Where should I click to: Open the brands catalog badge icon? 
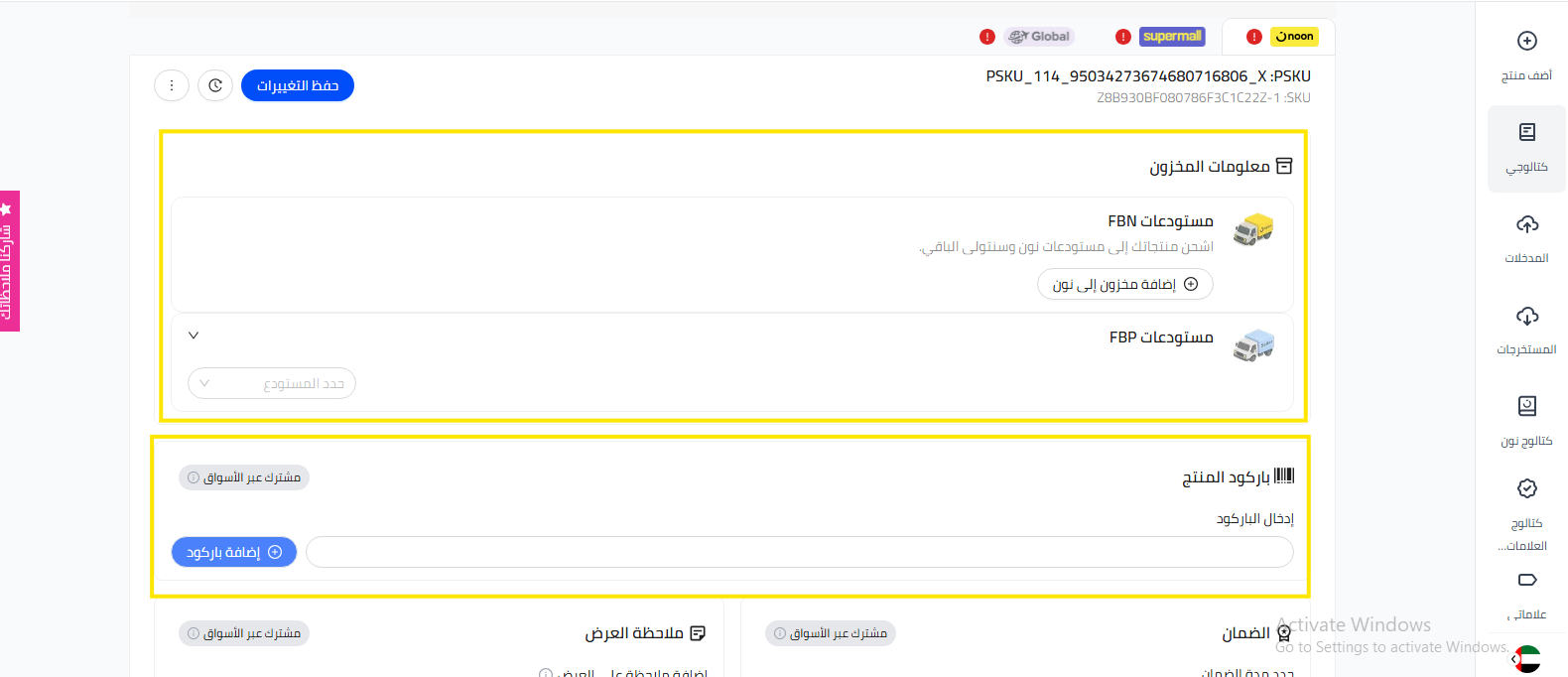click(1527, 488)
